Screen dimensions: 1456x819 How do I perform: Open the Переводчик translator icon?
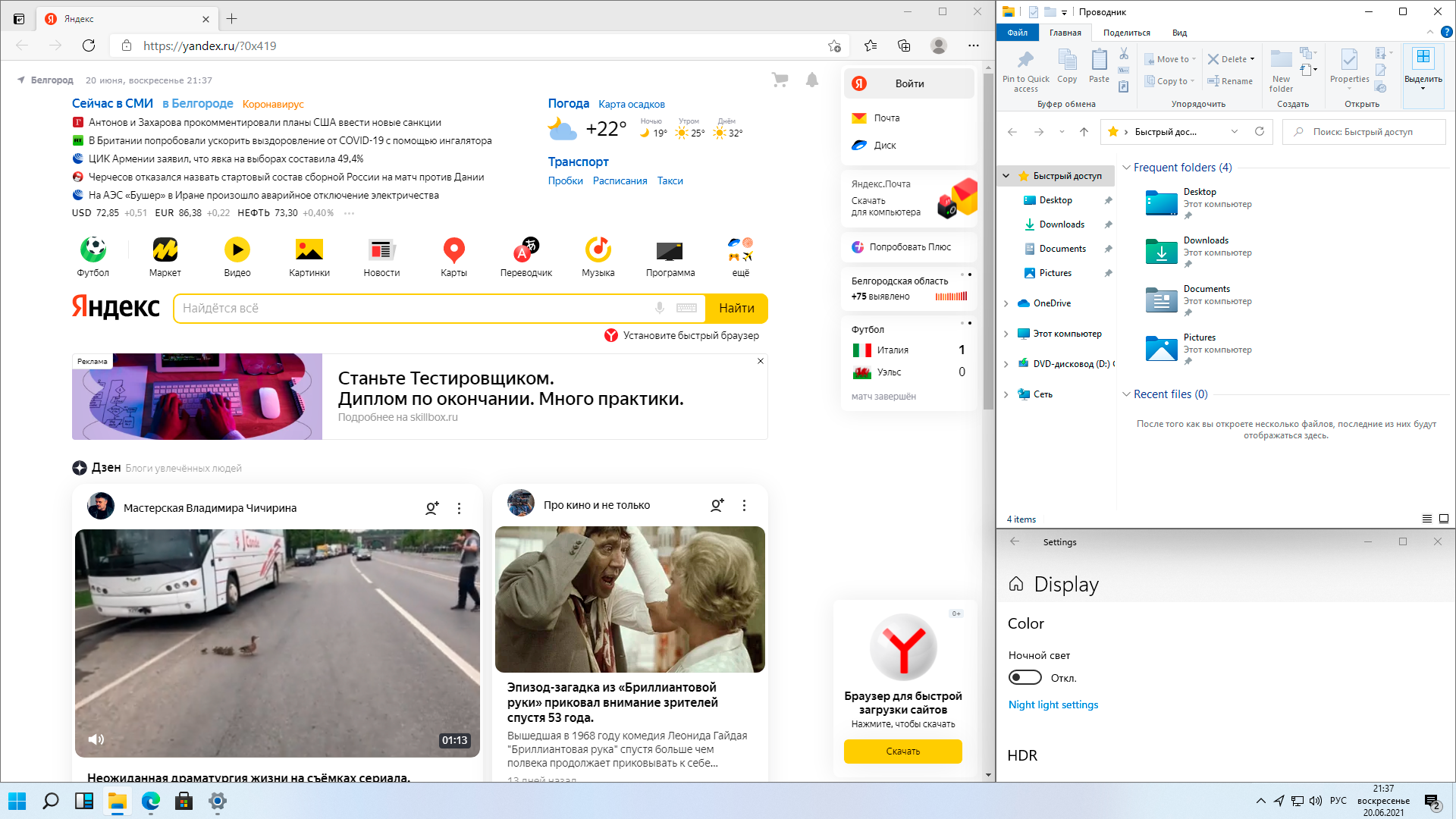point(526,250)
